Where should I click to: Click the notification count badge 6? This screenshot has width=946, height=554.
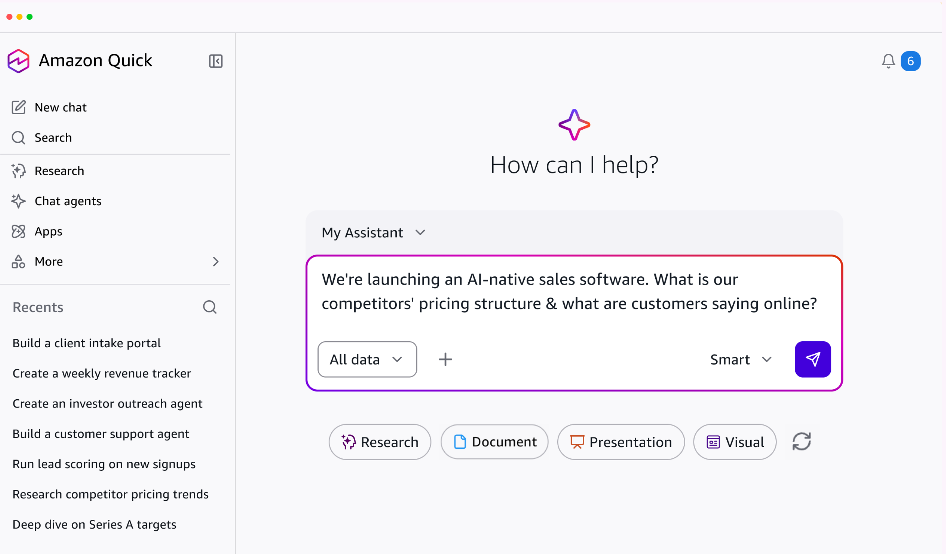coord(910,61)
